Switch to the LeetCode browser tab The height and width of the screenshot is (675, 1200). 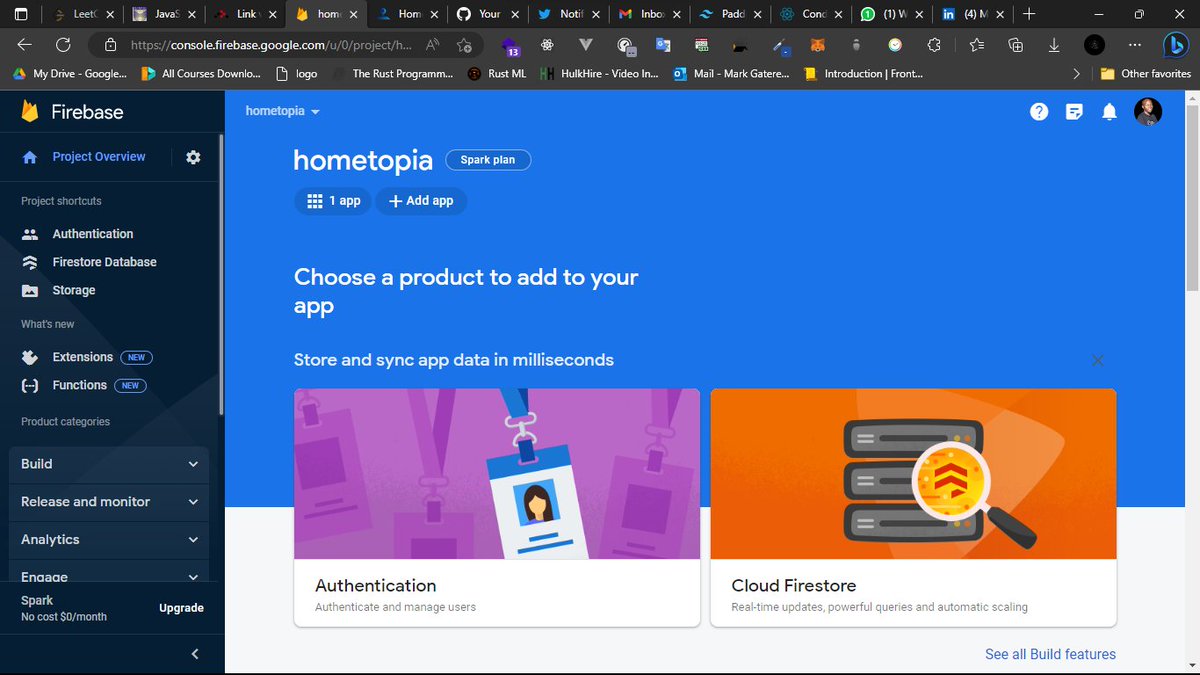click(83, 14)
